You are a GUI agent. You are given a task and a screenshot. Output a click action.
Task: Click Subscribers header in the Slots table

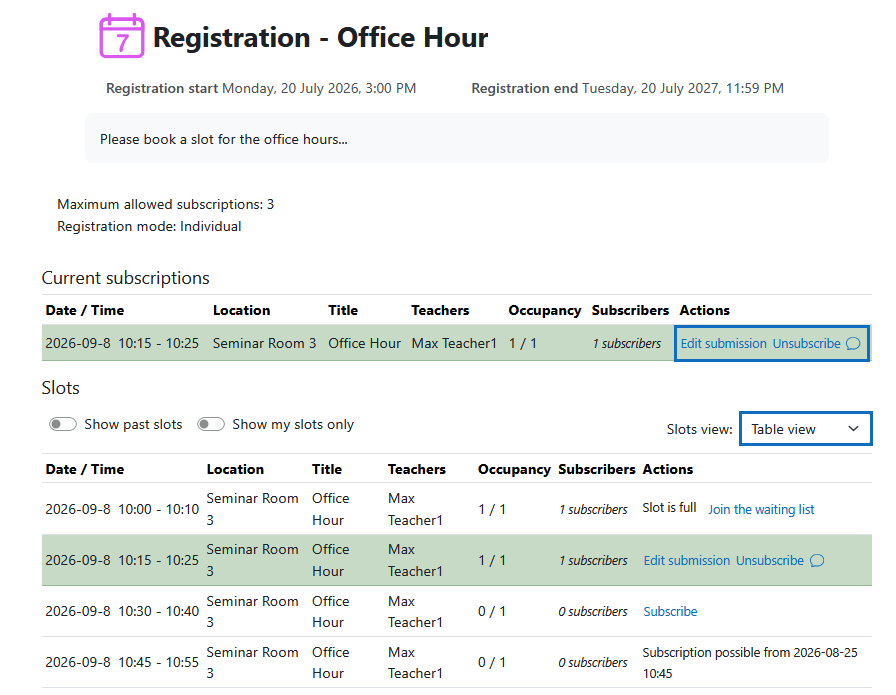597,469
